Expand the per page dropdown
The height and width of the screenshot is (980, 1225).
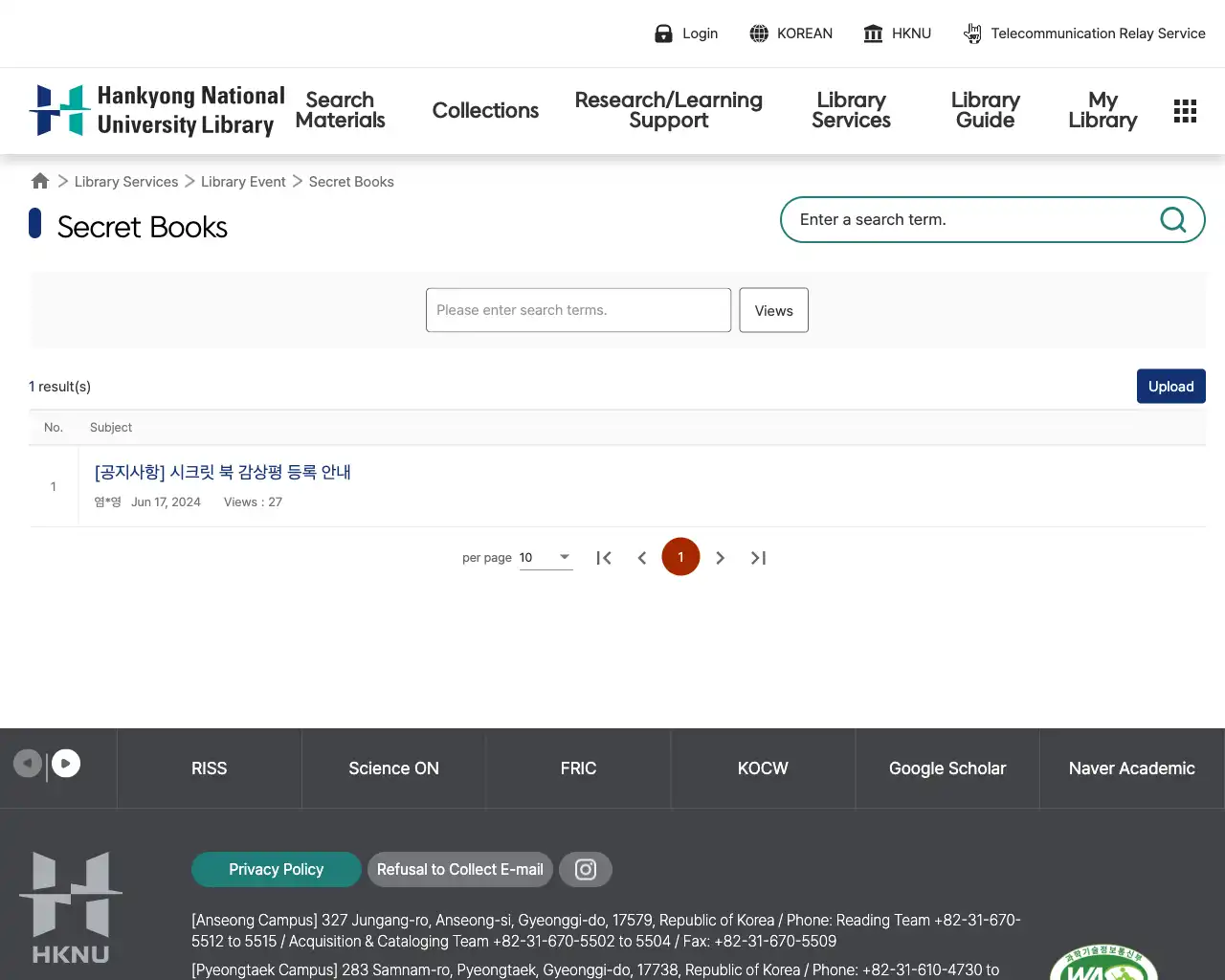point(546,557)
